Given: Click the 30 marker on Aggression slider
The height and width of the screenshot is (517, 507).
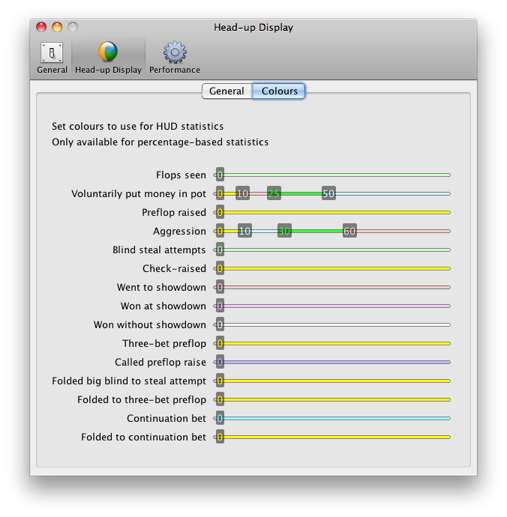Looking at the screenshot, I should point(284,231).
